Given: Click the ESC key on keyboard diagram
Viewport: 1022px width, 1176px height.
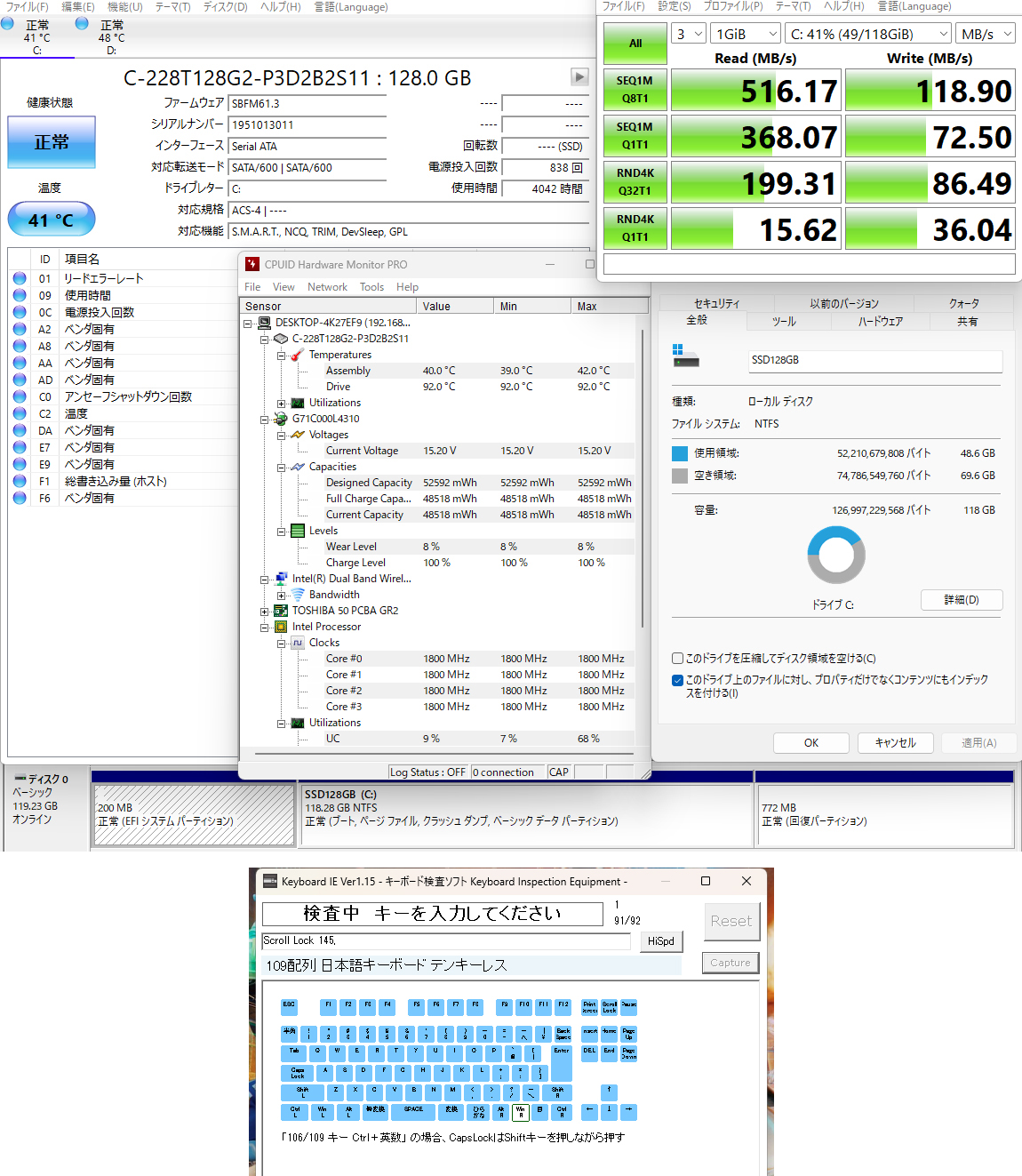Looking at the screenshot, I should tap(289, 1006).
